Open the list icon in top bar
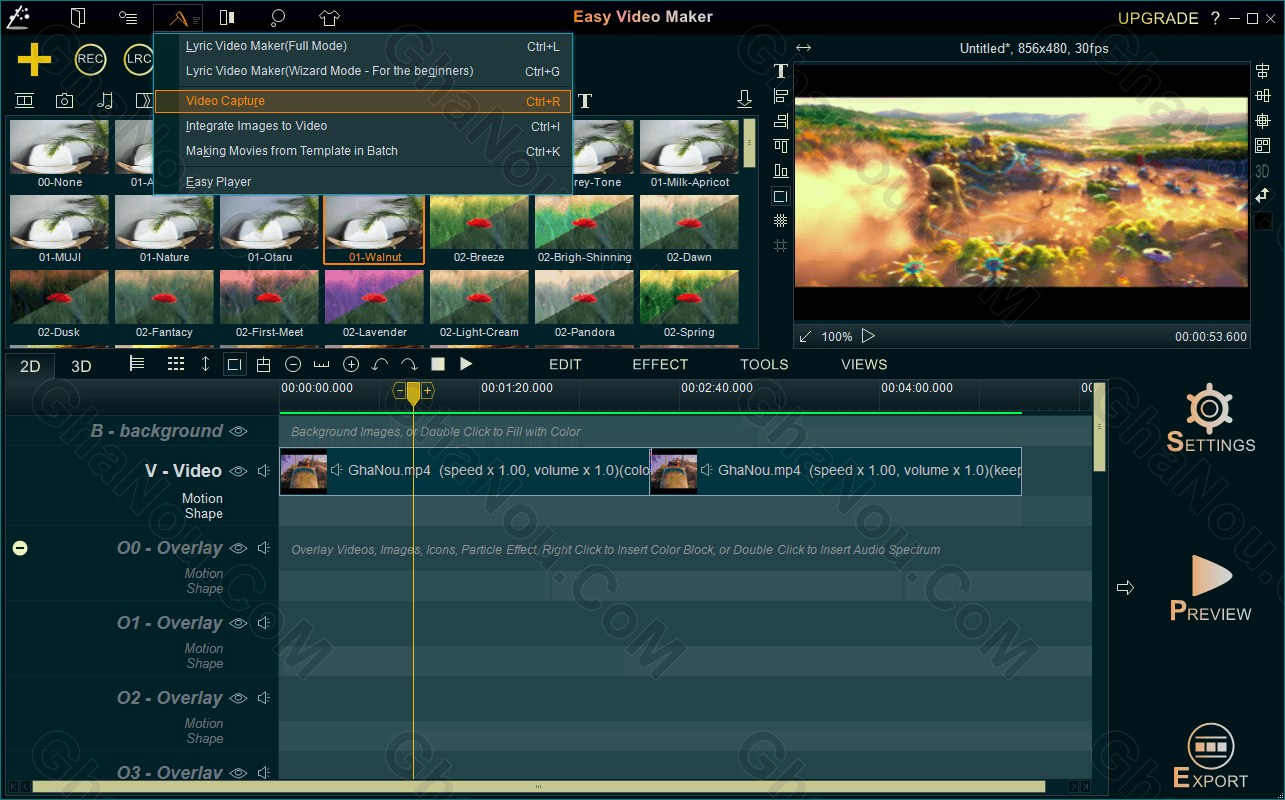The height and width of the screenshot is (800, 1285). pyautogui.click(x=128, y=17)
